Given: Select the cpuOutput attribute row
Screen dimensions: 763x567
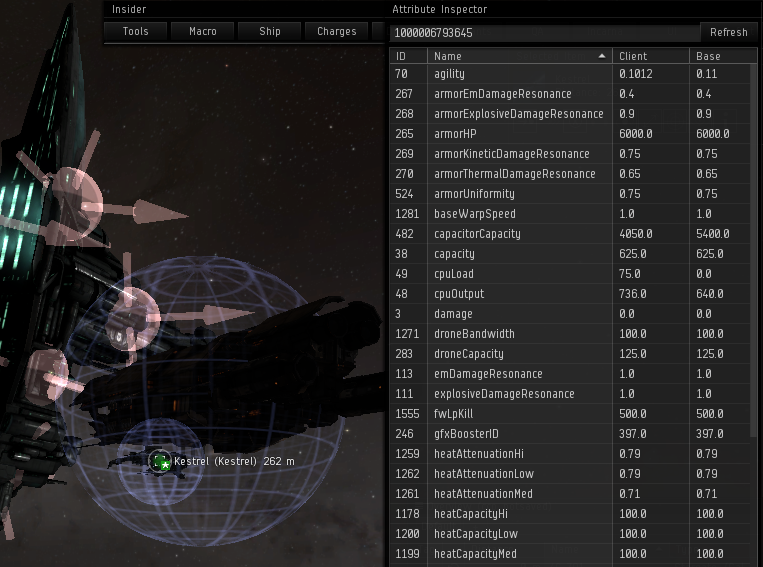Looking at the screenshot, I should pos(570,293).
